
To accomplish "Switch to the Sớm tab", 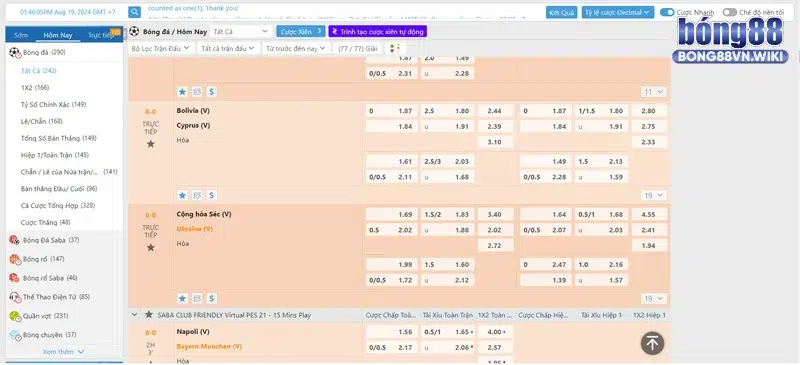I will pos(21,35).
